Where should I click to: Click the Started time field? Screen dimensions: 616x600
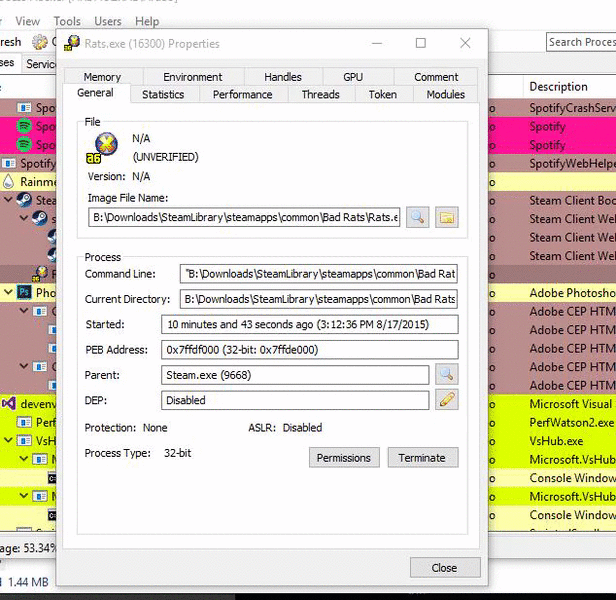click(x=310, y=325)
